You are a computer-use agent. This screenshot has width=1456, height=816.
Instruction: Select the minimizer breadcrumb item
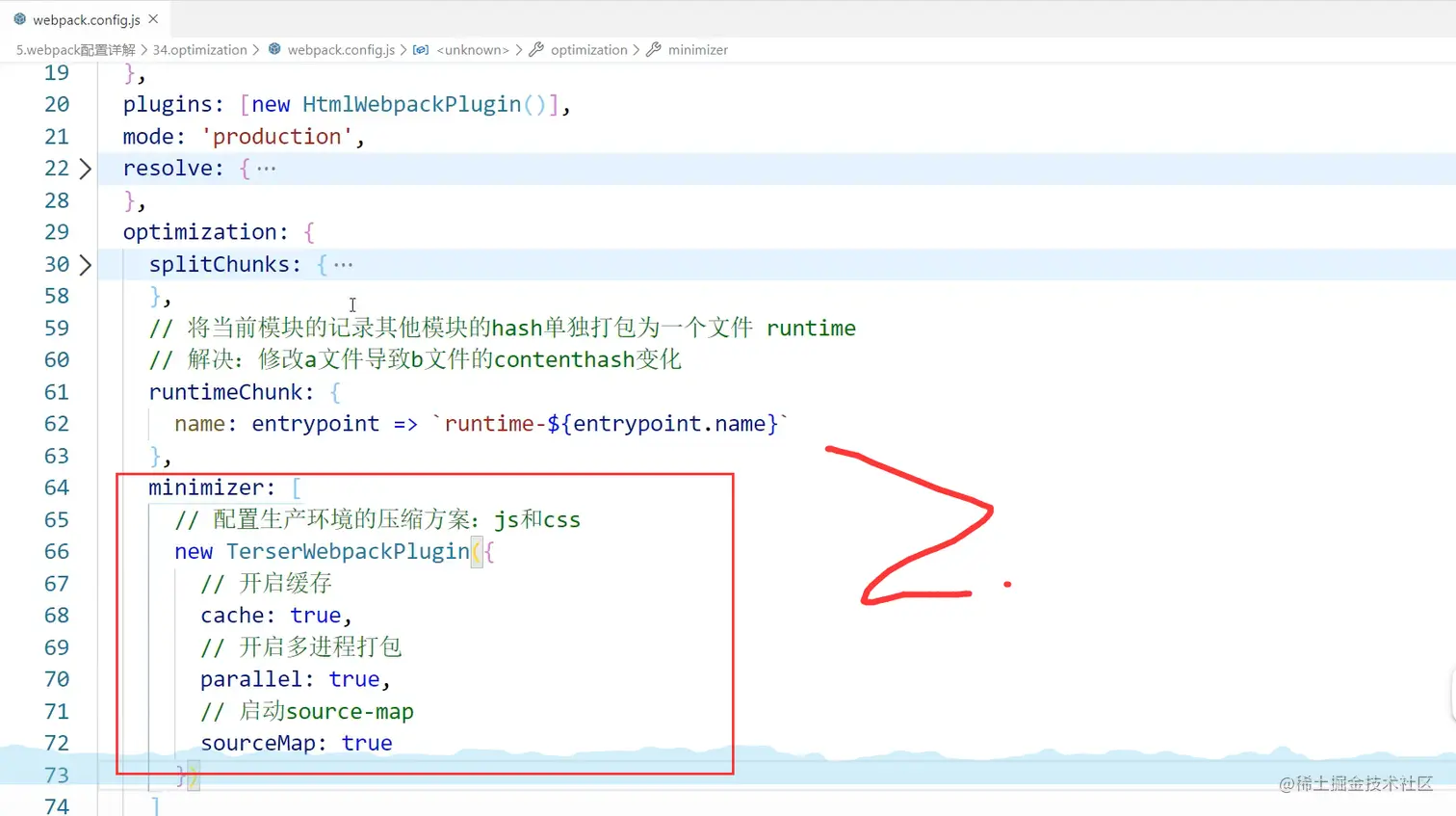(698, 50)
